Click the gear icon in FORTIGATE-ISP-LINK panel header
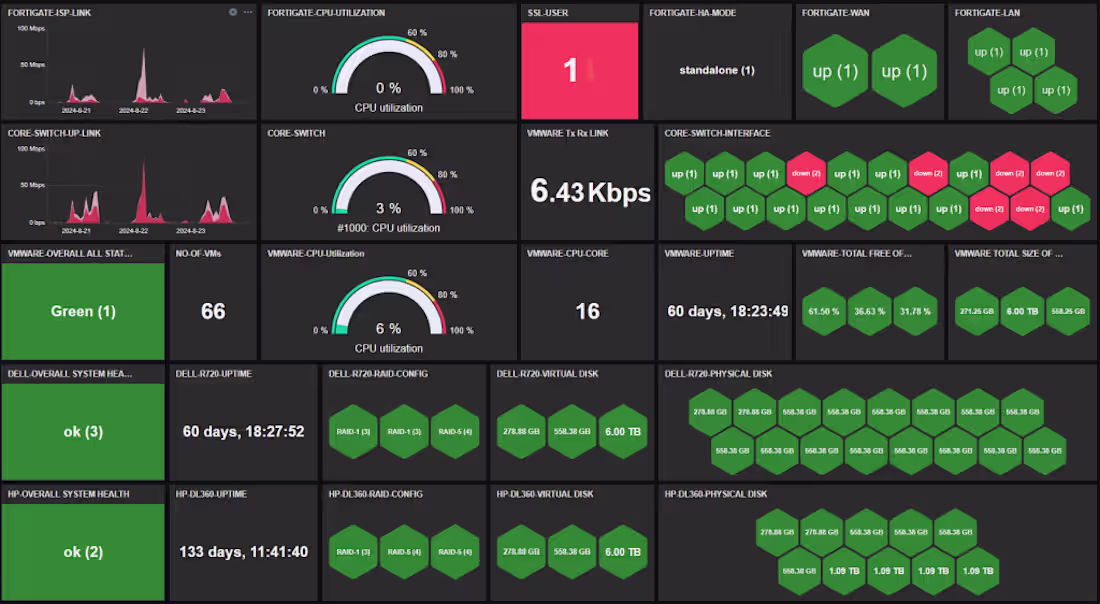Screen dimensions: 1100x604 tap(233, 13)
